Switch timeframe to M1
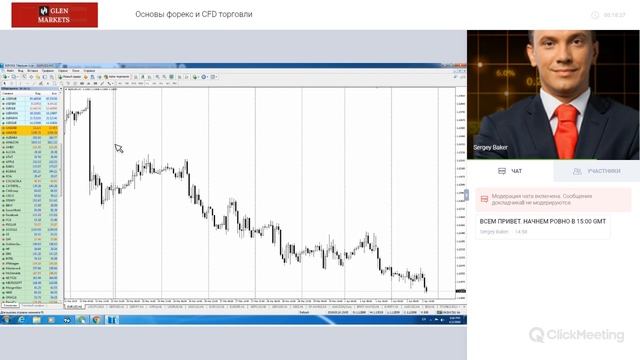The height and width of the screenshot is (360, 640). tap(120, 83)
